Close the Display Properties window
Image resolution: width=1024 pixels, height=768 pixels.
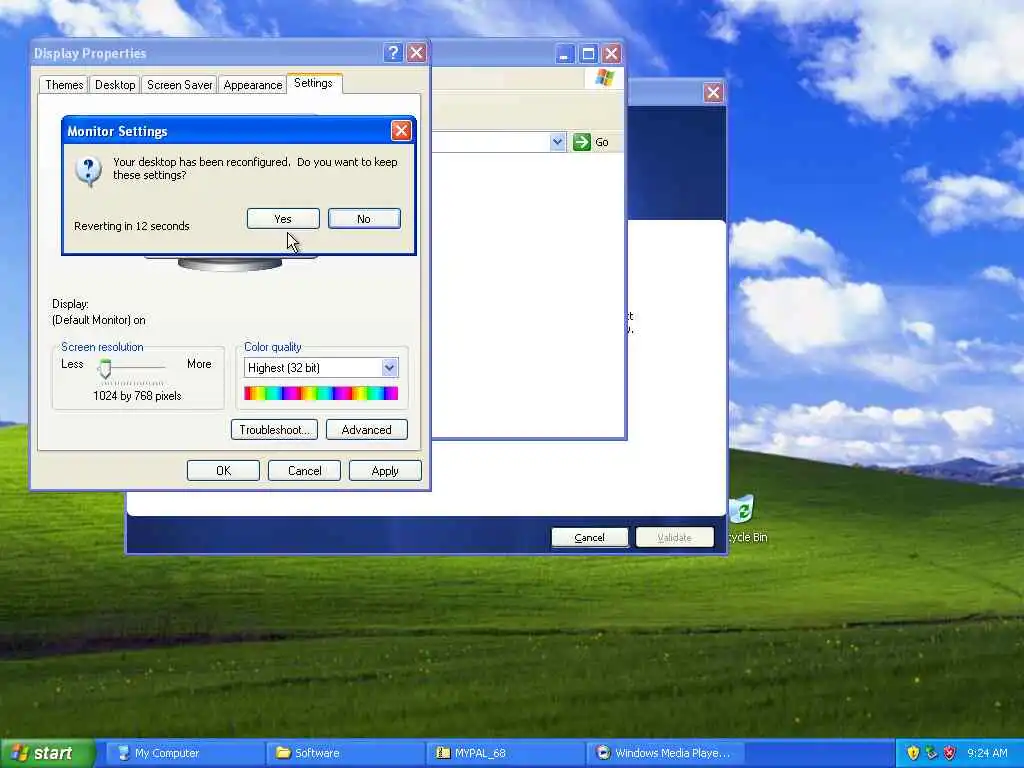click(x=417, y=53)
